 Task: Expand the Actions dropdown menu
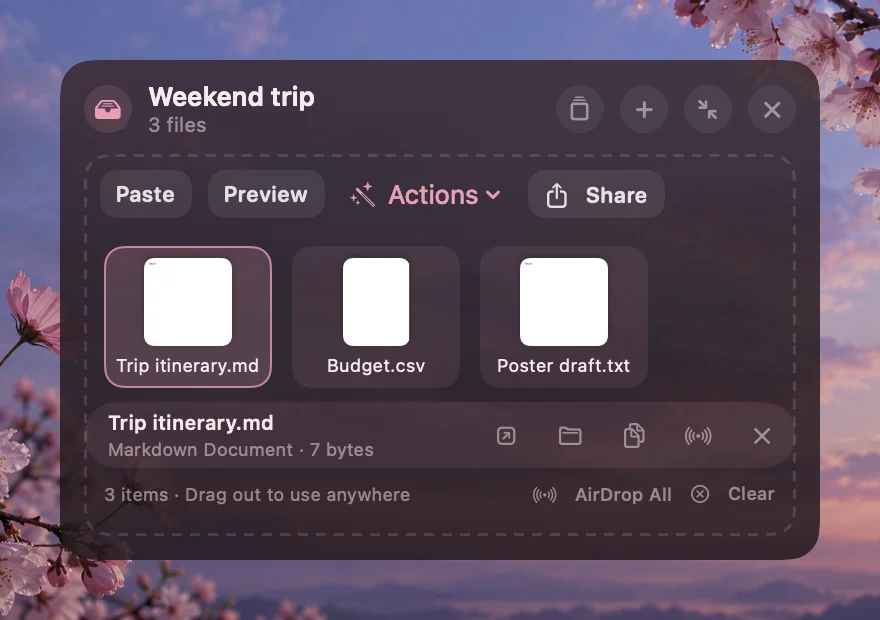coord(425,195)
